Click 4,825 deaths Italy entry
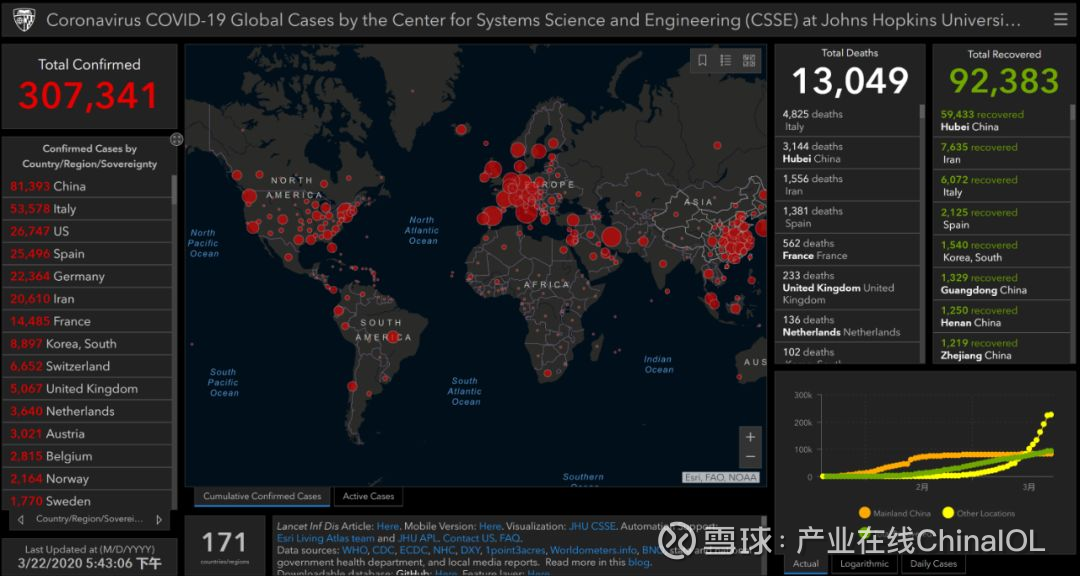 [849, 121]
